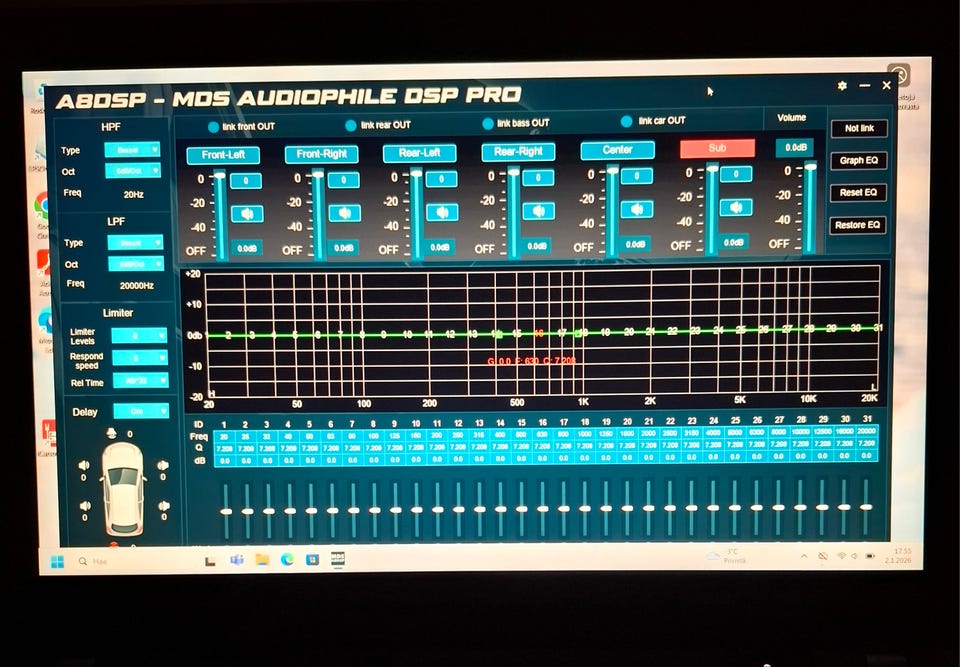Viewport: 960px width, 667px height.
Task: Select rear-right speaker icon beside car
Action: click(x=163, y=506)
